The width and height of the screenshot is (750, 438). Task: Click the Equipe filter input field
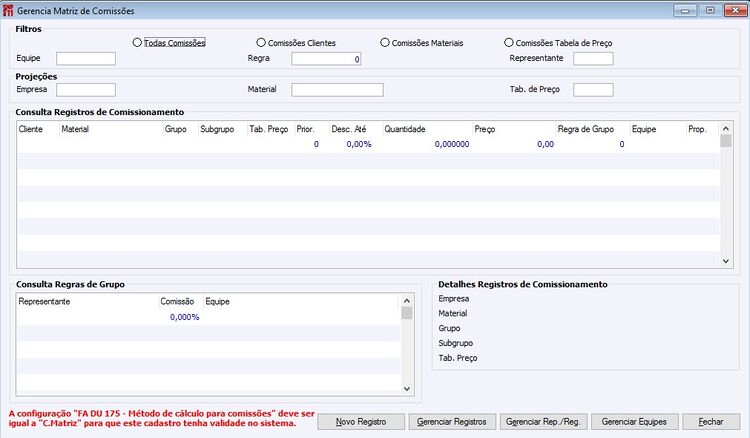[x=86, y=59]
